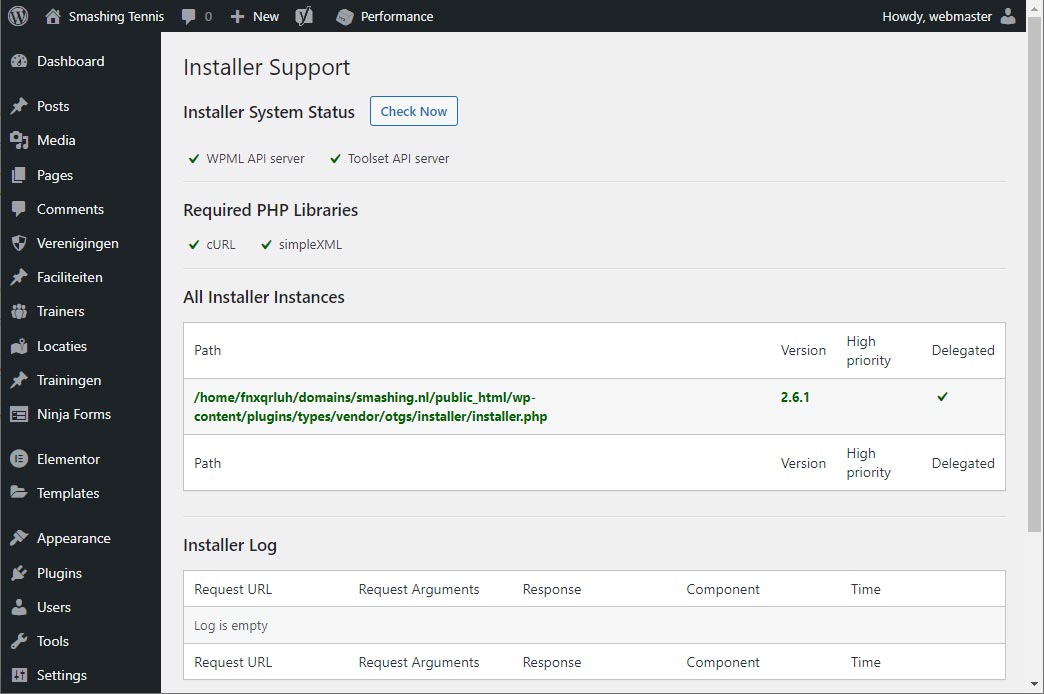Click the Comments speech bubble sidebar icon
Screen dimensions: 1044x694
point(19,209)
